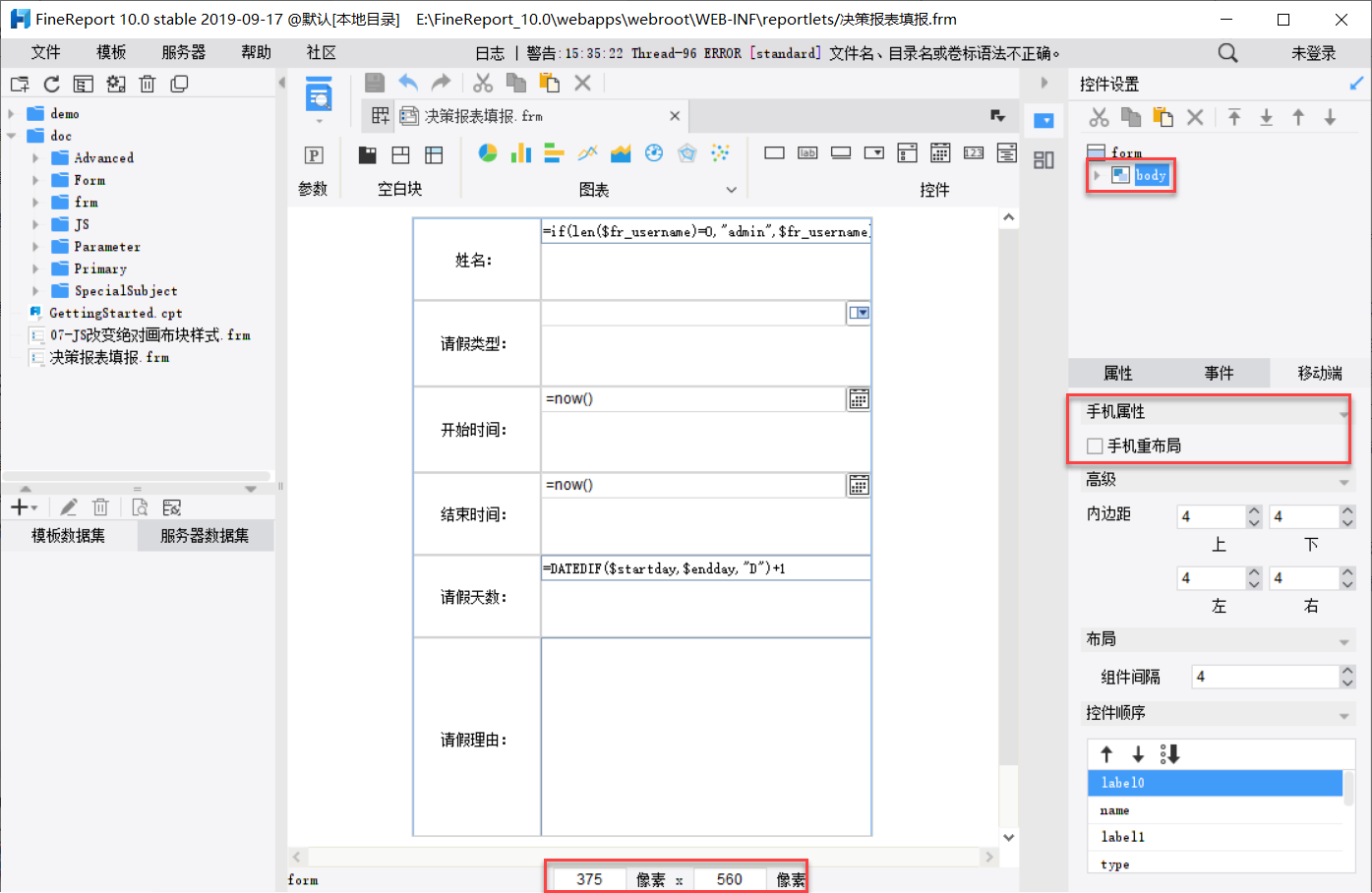Insert a radar chart

click(x=687, y=152)
